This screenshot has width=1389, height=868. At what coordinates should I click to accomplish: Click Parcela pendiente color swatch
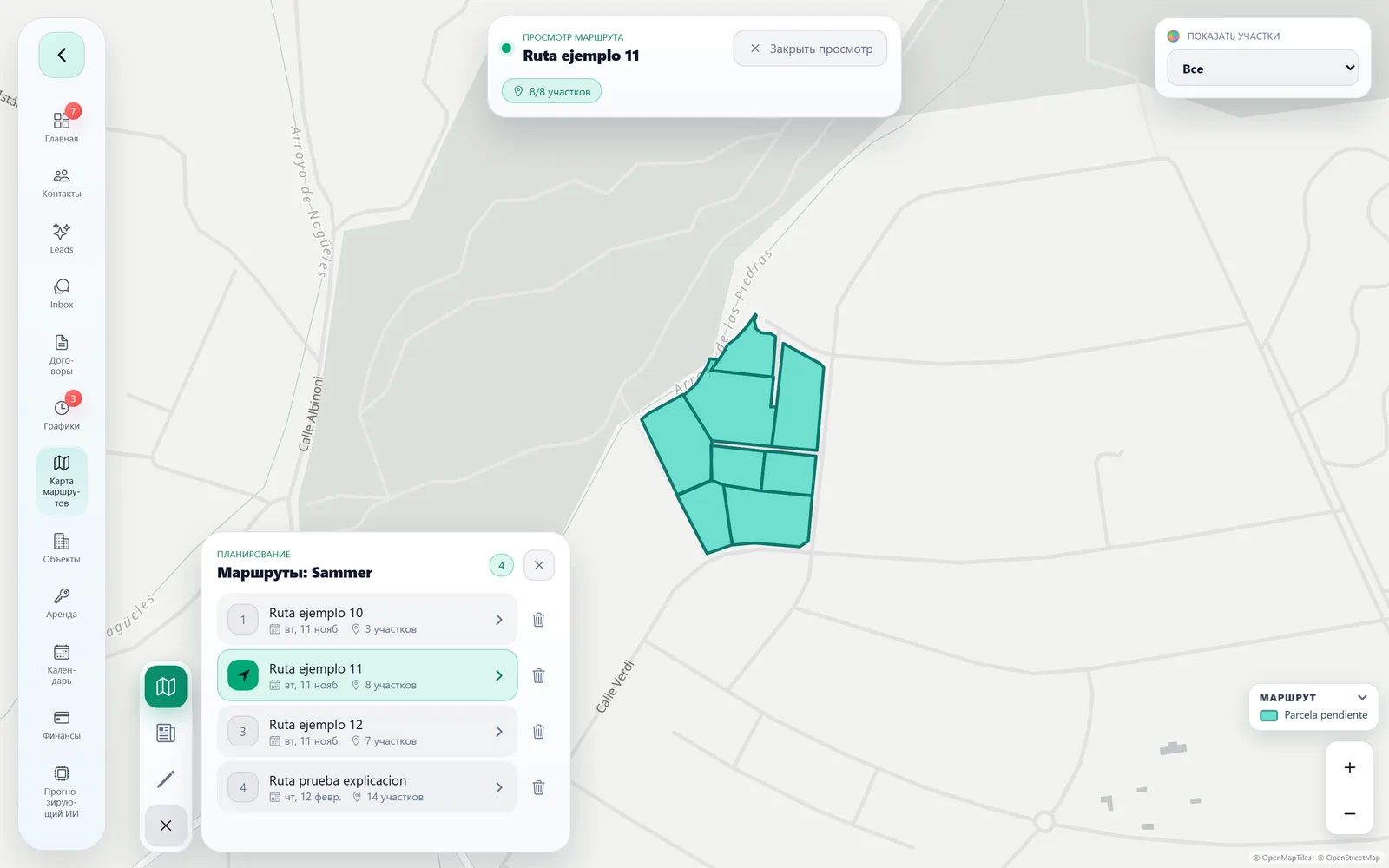click(1269, 715)
